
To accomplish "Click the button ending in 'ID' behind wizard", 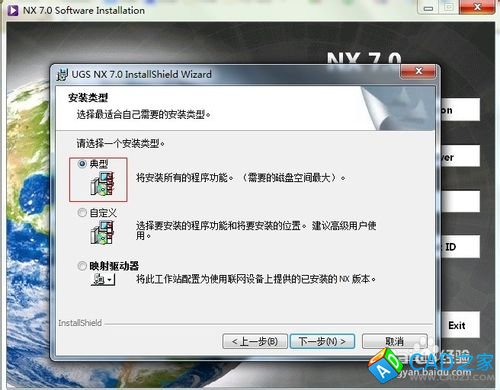I will 460,247.
